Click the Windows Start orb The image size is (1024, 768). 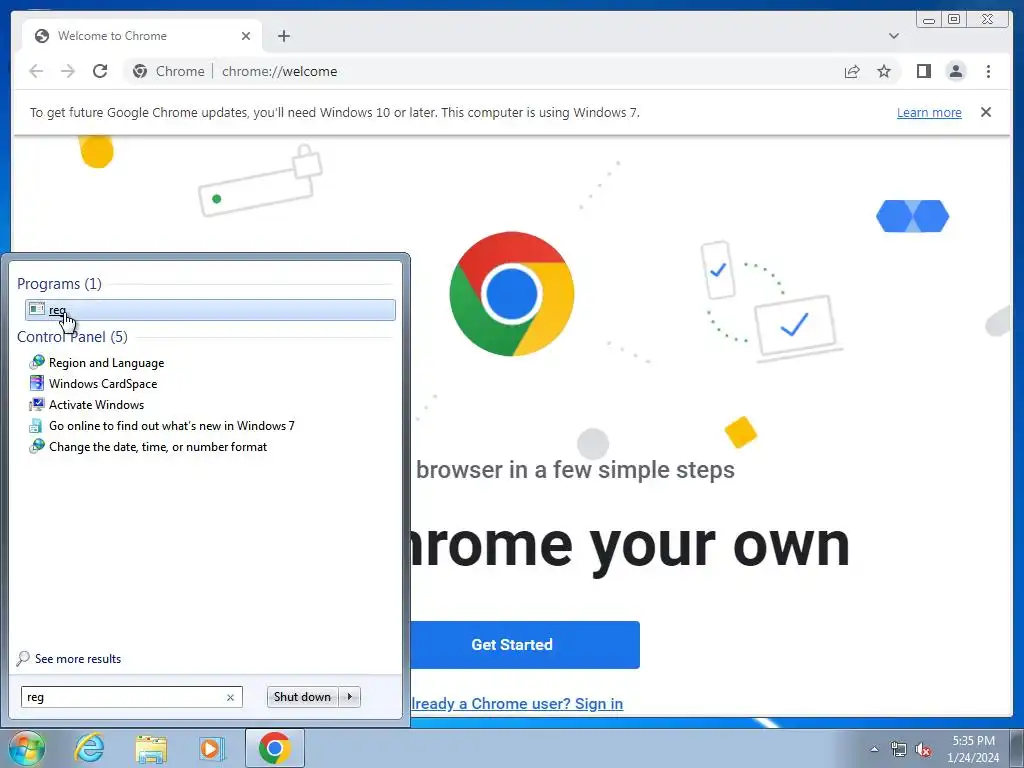27,748
